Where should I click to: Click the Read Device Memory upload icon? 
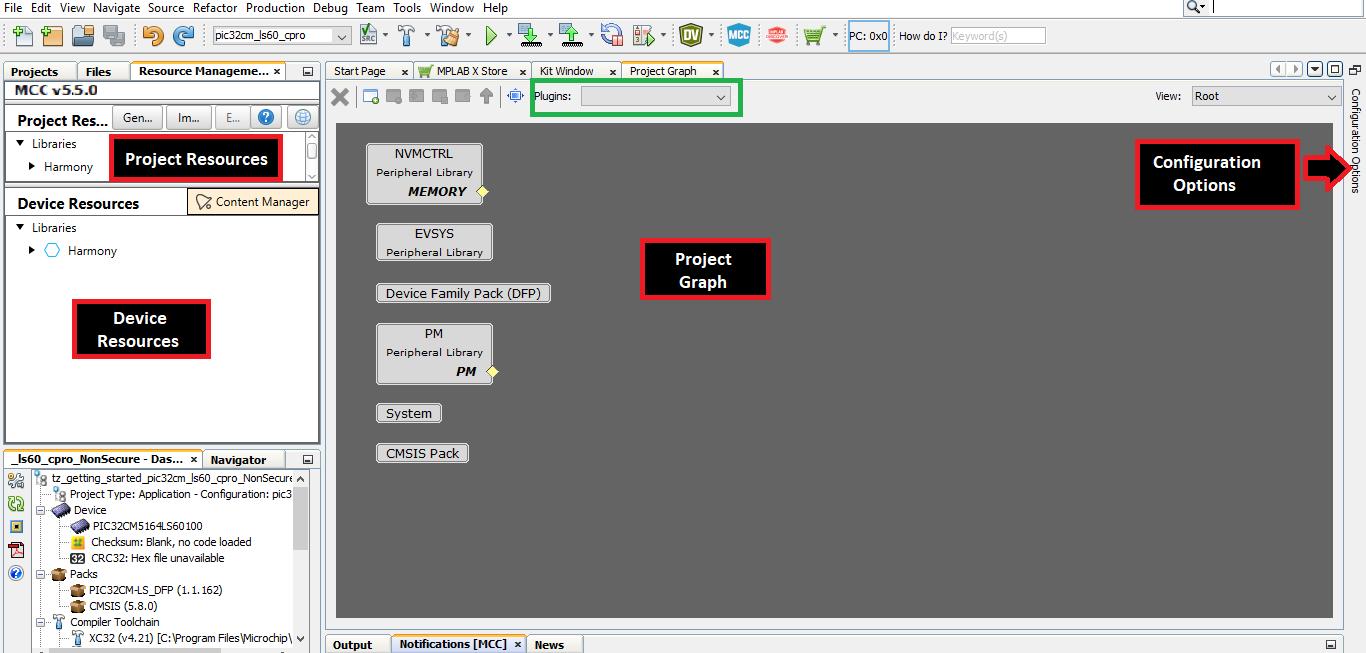pyautogui.click(x=571, y=36)
